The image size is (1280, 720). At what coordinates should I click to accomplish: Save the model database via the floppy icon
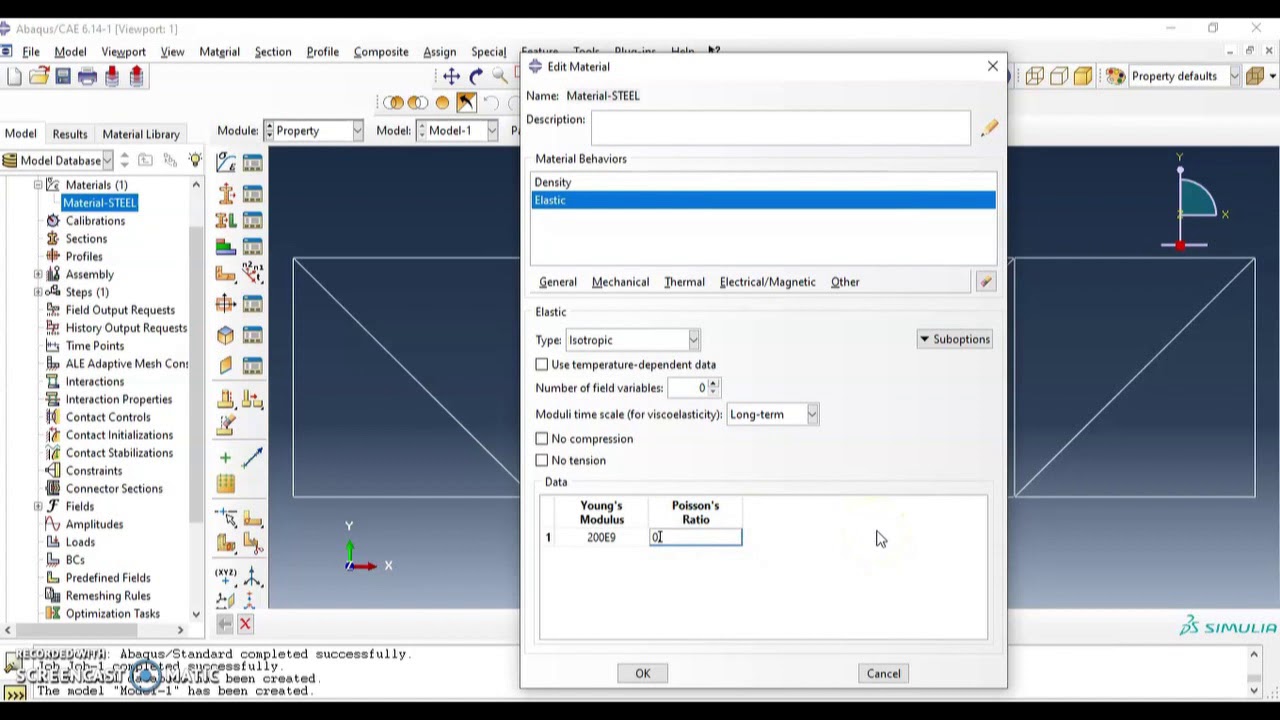[x=63, y=77]
